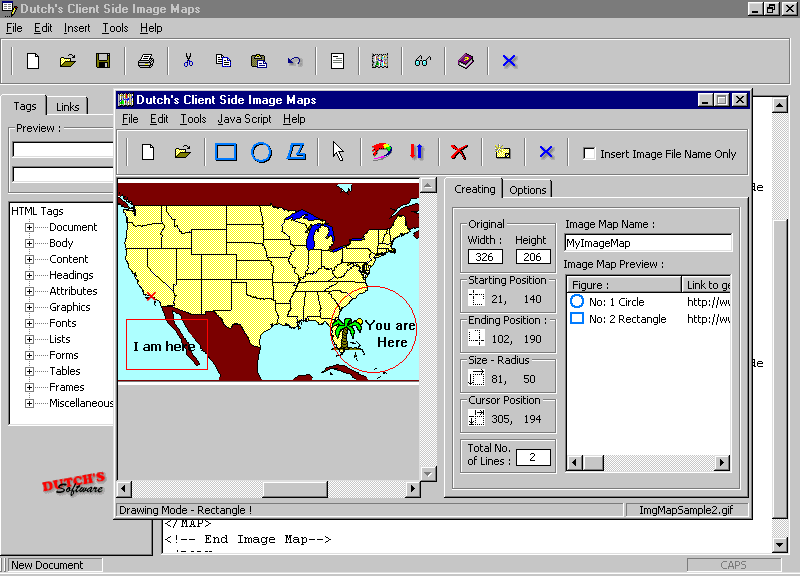Click the Image Map Name input field
Image resolution: width=800 pixels, height=576 pixels.
click(648, 243)
